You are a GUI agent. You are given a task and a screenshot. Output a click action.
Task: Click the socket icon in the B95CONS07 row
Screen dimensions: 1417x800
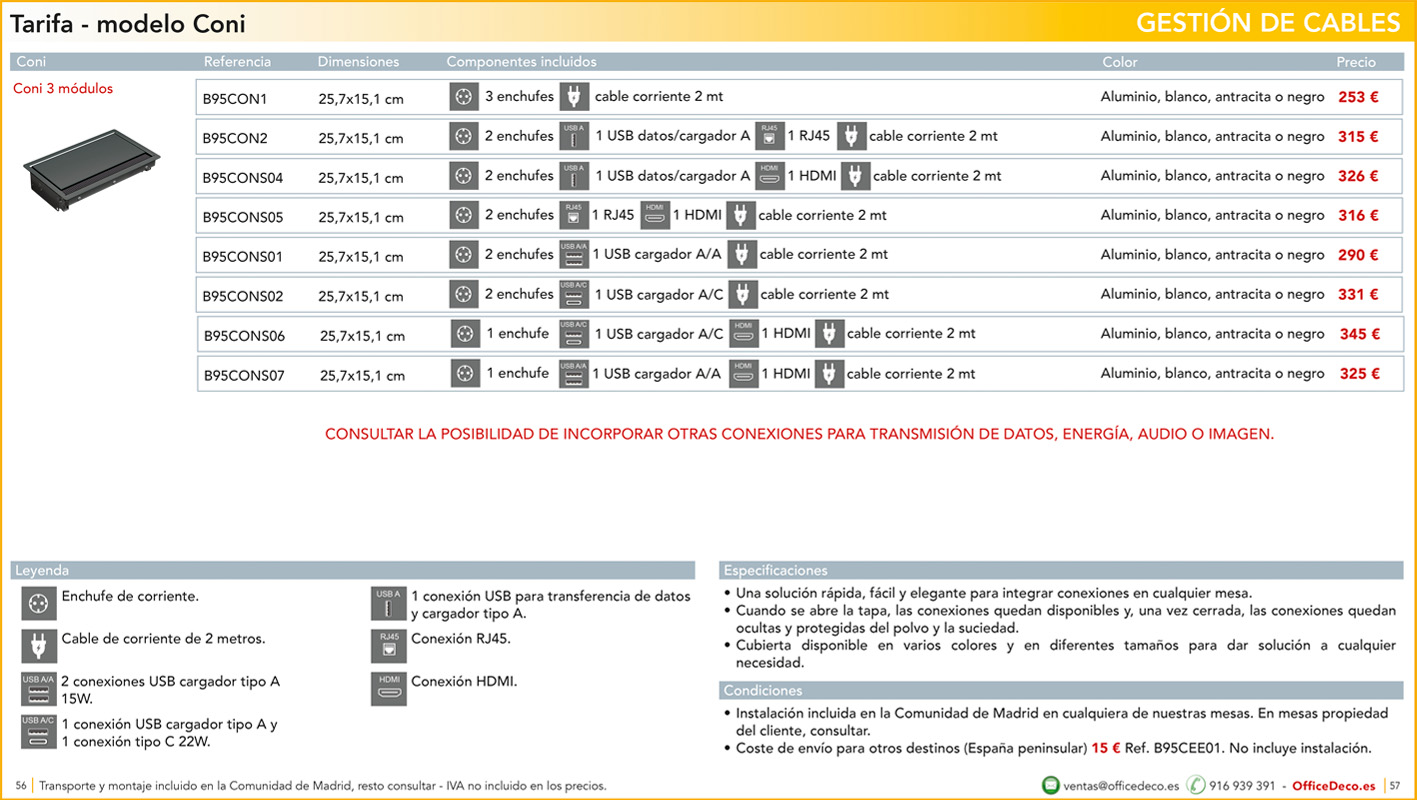tap(465, 373)
